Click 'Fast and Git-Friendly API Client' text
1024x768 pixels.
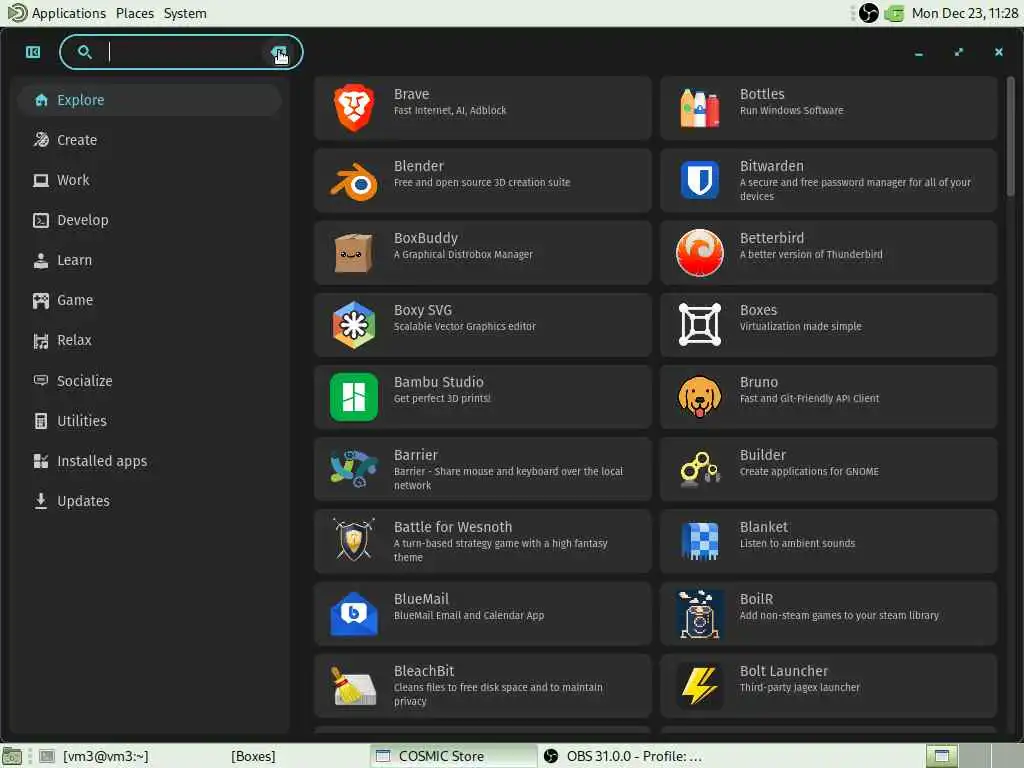click(809, 398)
